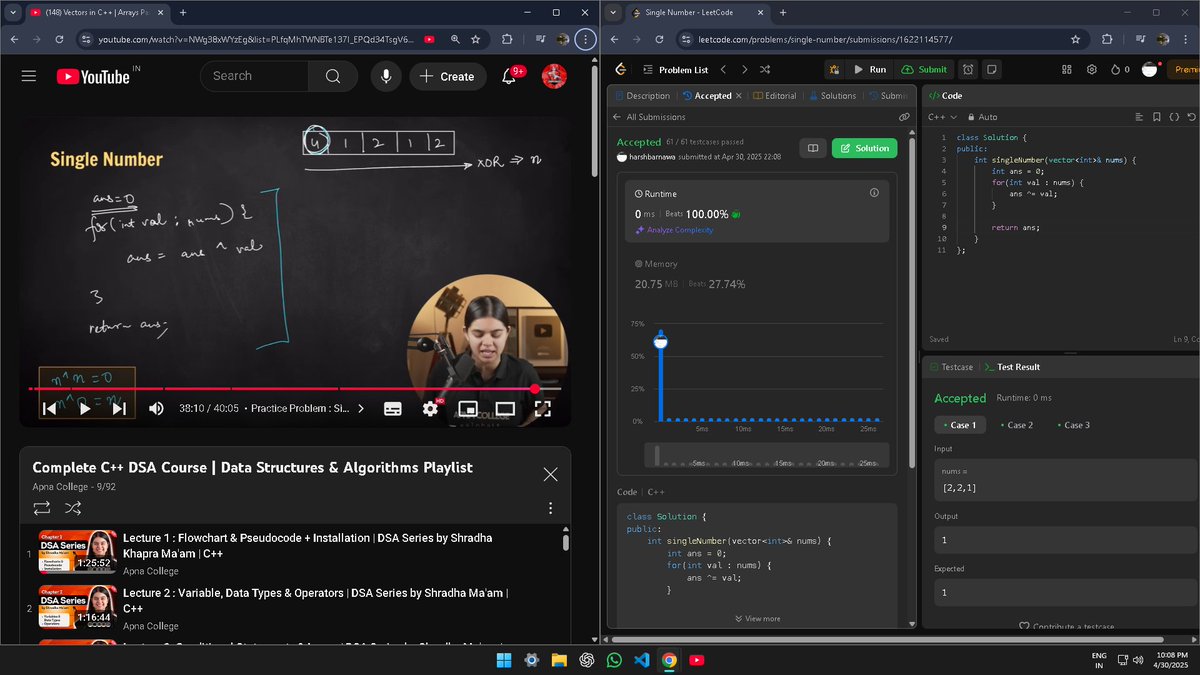Switch to the Solutions tab
This screenshot has height=675, width=1200.
click(831, 96)
